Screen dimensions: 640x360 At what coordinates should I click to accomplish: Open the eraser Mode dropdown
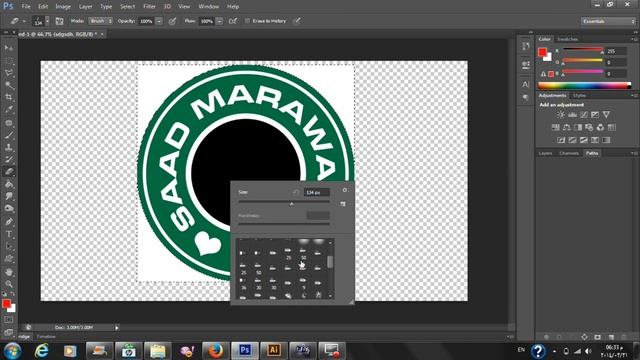[100, 21]
